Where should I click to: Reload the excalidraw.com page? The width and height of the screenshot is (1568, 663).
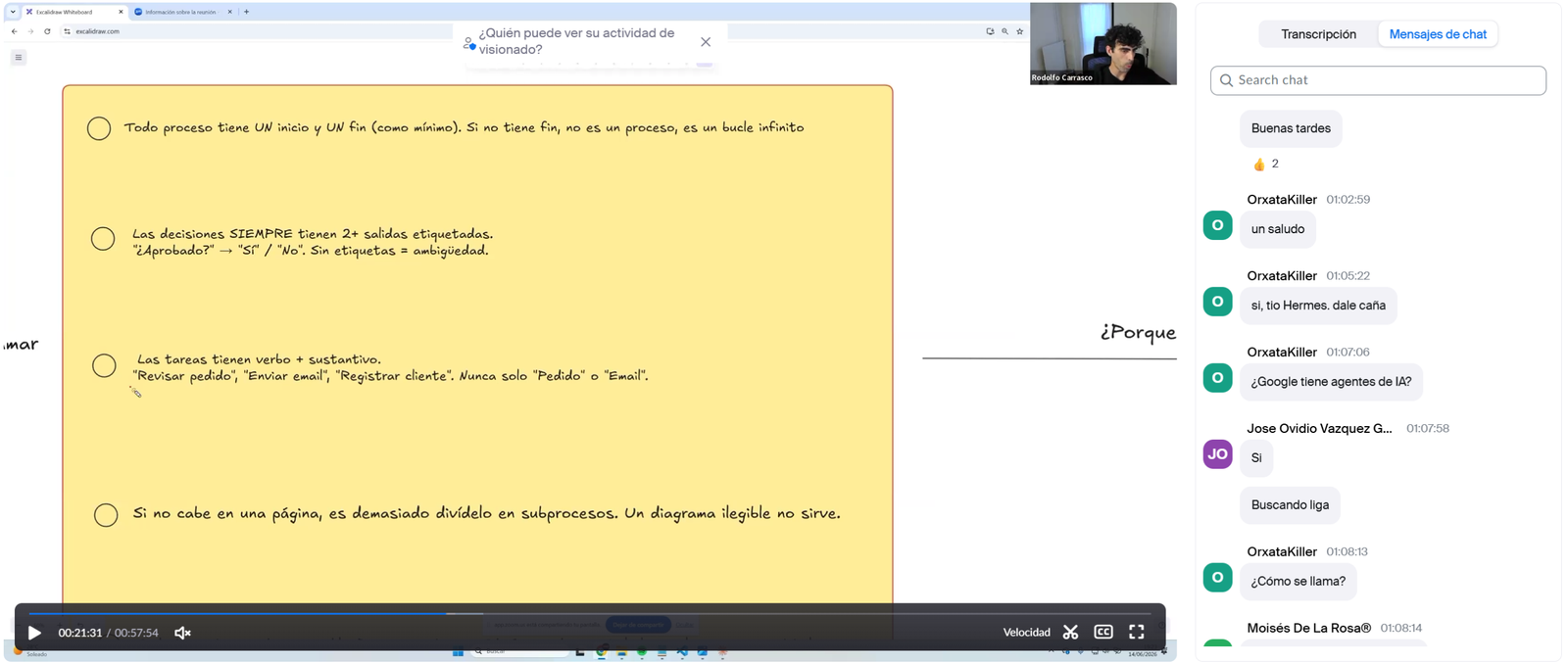[x=47, y=31]
